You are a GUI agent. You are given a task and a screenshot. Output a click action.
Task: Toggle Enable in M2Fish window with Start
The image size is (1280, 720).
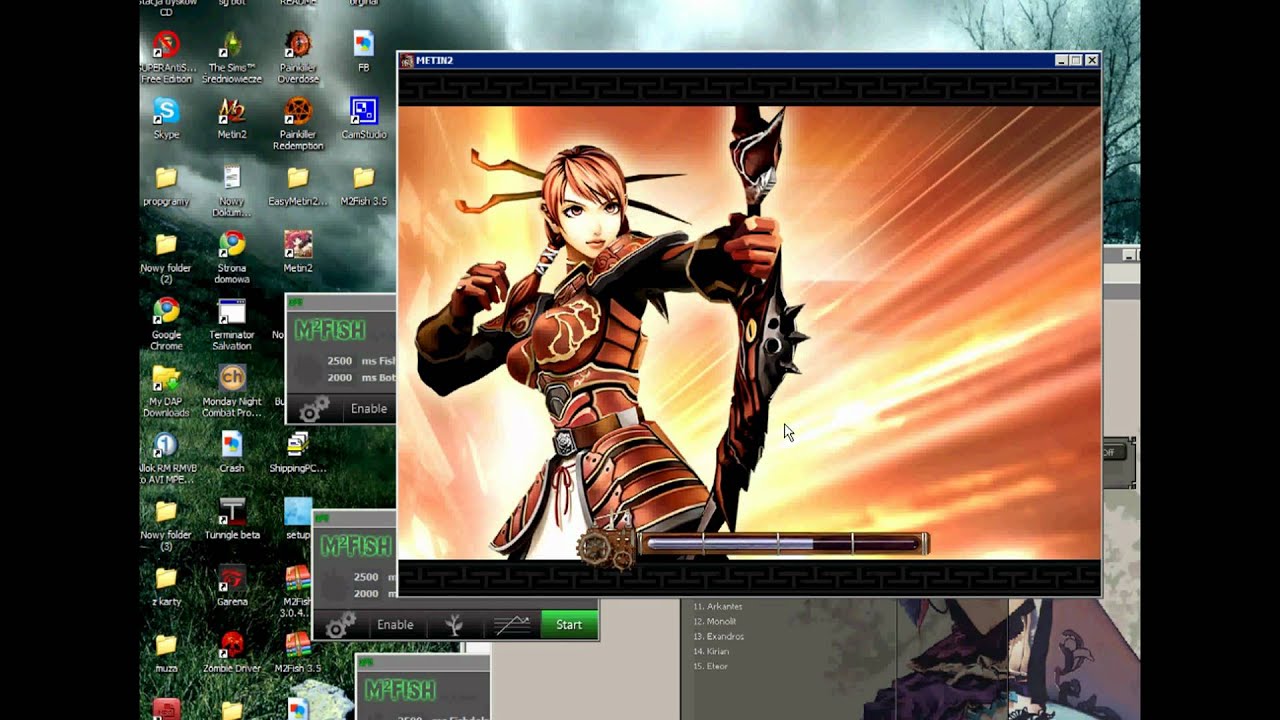point(395,625)
